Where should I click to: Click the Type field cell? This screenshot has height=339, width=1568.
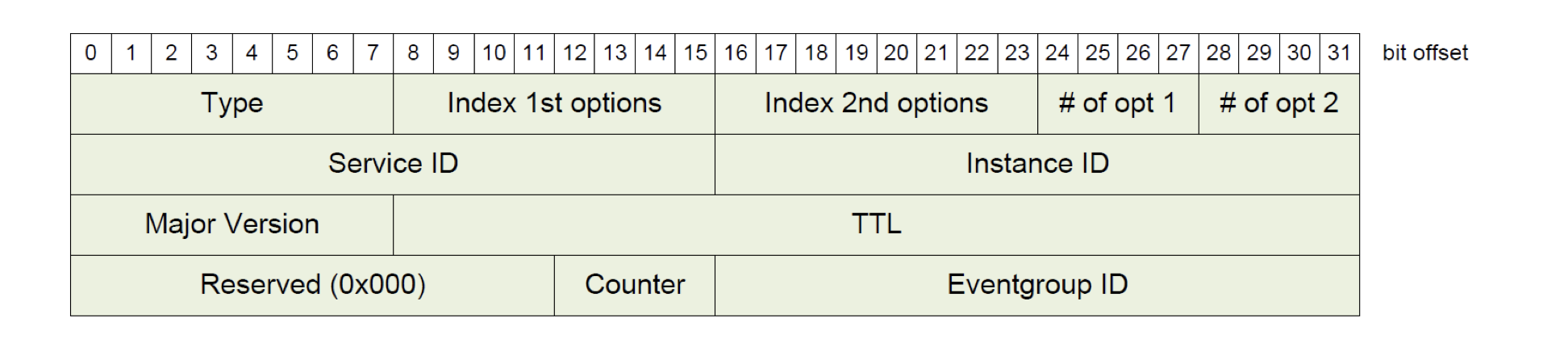tap(231, 104)
